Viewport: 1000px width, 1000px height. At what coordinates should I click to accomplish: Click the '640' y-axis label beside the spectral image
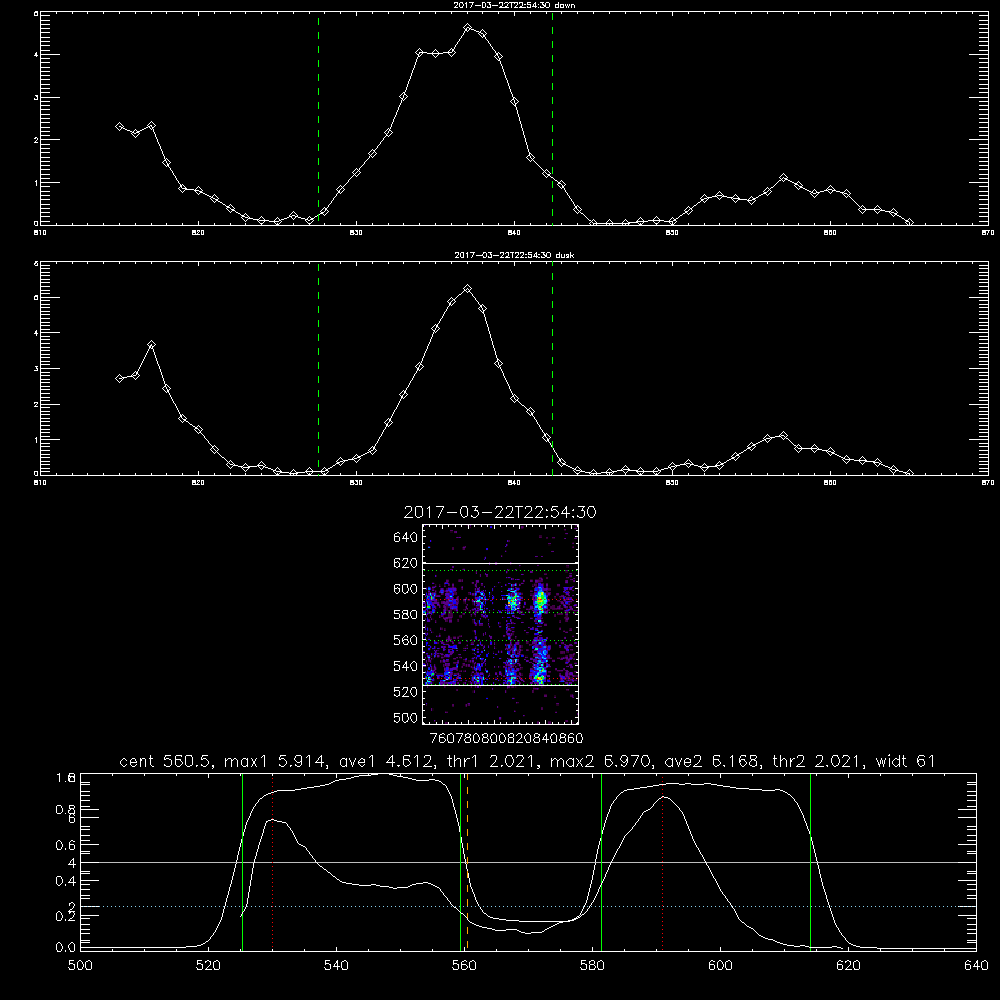tap(406, 538)
